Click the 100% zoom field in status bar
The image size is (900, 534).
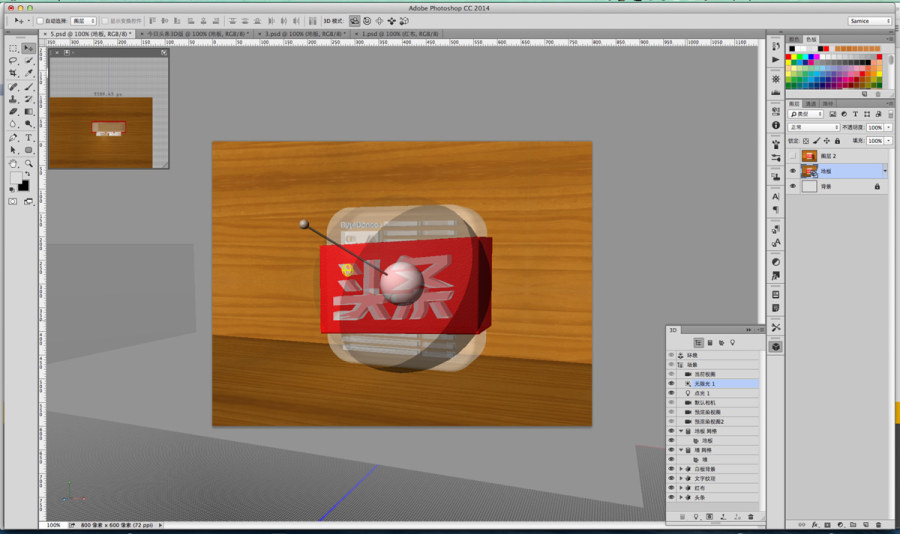tap(53, 525)
